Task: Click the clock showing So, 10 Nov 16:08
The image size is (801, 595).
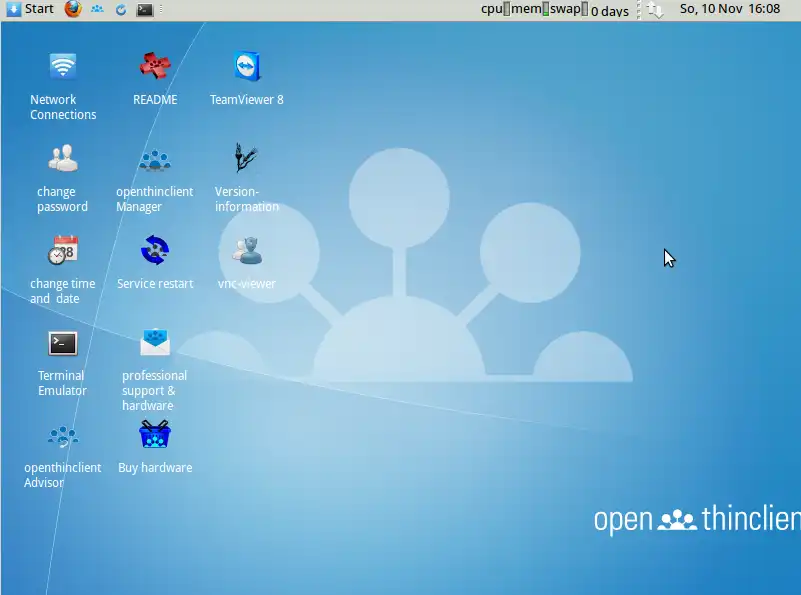Action: pyautogui.click(x=729, y=9)
